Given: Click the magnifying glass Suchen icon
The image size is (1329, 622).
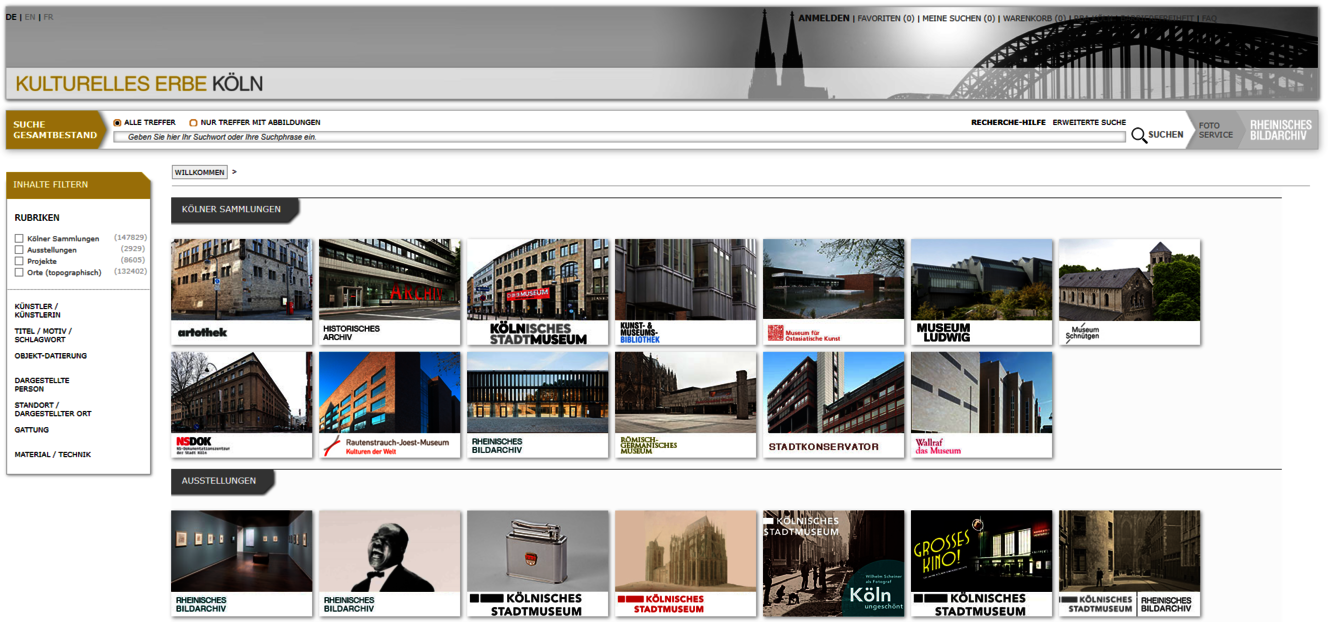Looking at the screenshot, I should coord(1139,135).
